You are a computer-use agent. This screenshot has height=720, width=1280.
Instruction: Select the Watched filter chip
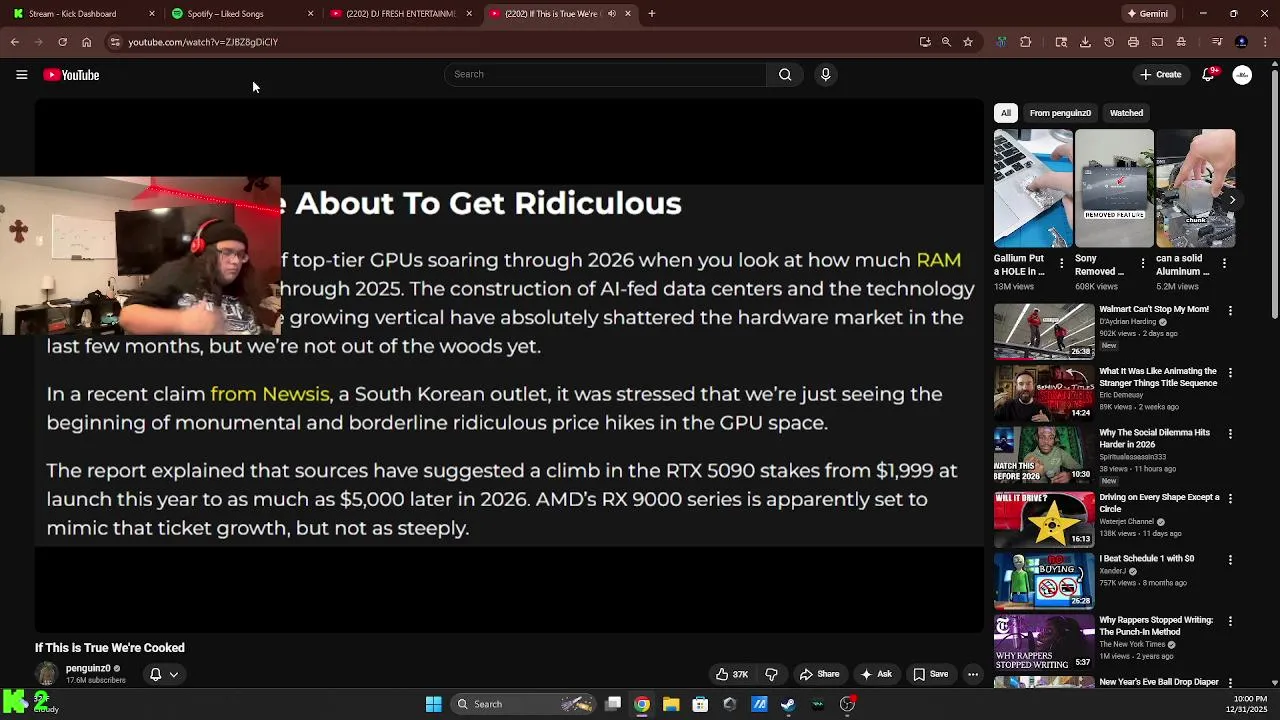click(1126, 113)
